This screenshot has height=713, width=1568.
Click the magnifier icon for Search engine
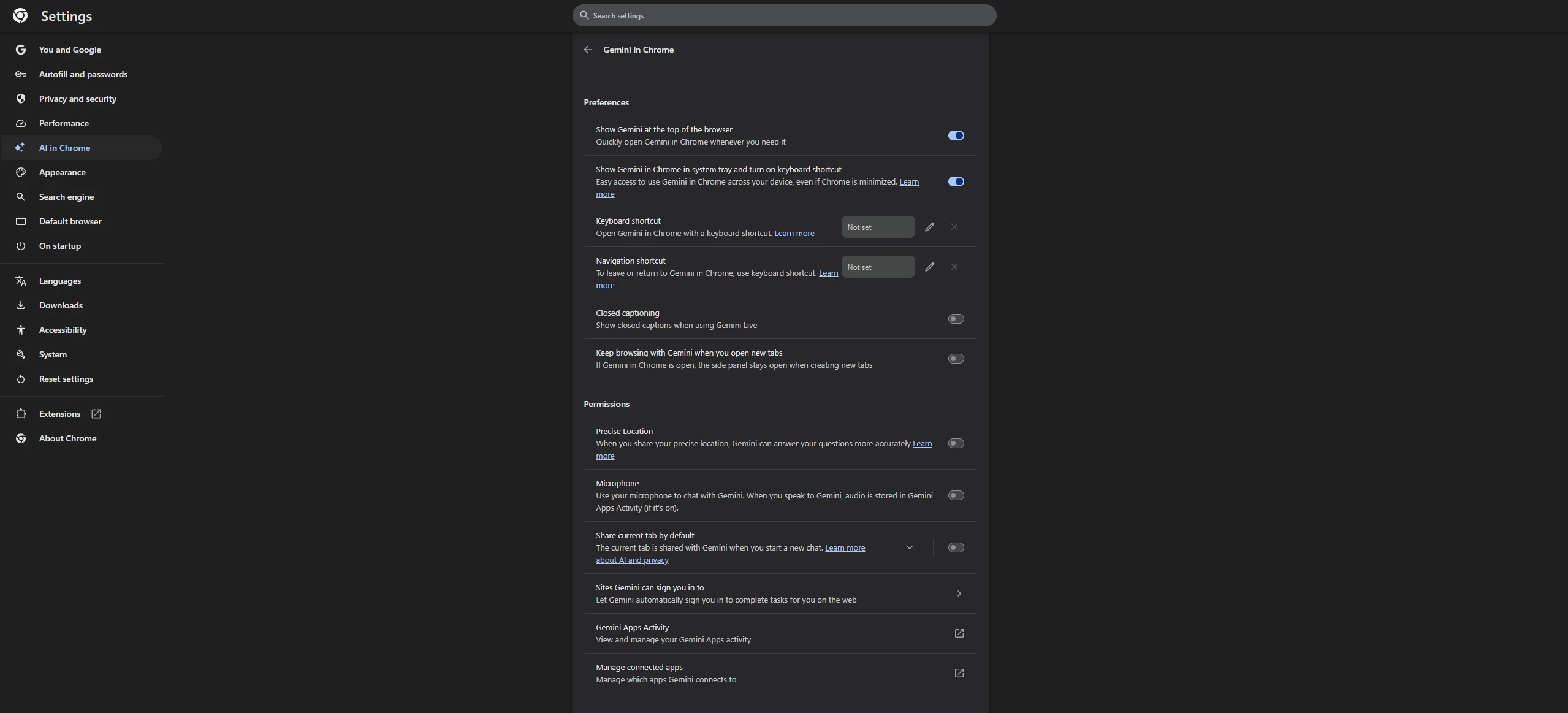tap(21, 197)
